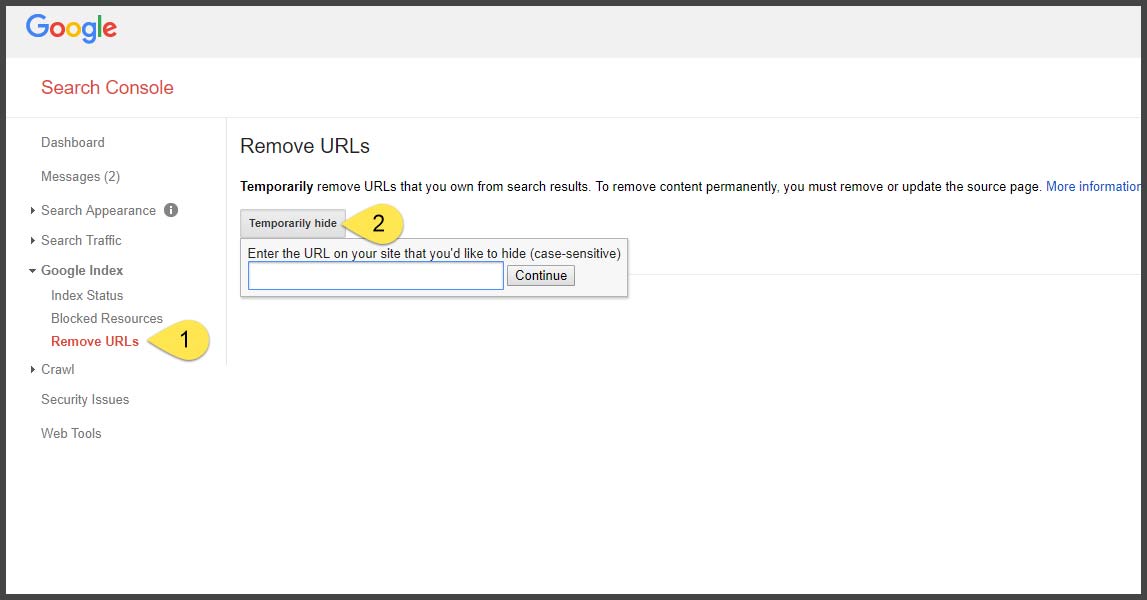Image resolution: width=1147 pixels, height=600 pixels.
Task: Select Remove URLs in sidebar
Action: coord(95,342)
